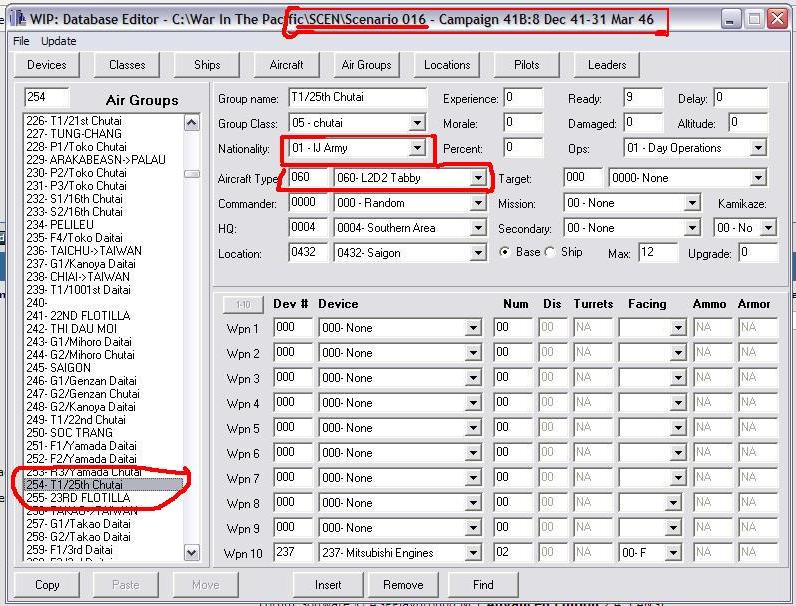Viewport: 796px width, 606px height.
Task: Click the air groups list scrollbar thumb
Action: pyautogui.click(x=192, y=174)
